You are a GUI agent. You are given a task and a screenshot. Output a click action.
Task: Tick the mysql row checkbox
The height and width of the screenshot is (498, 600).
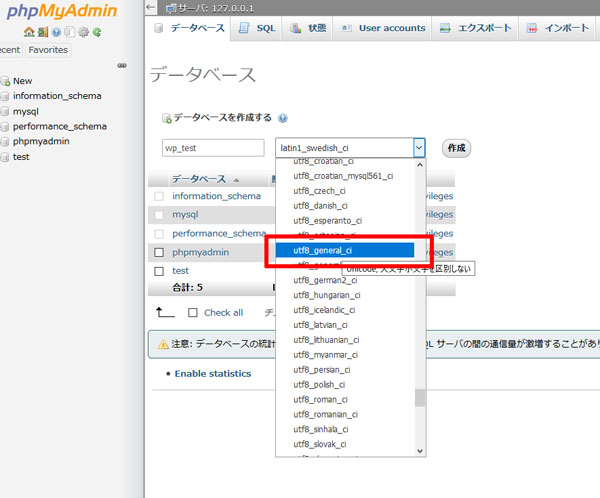coord(159,215)
